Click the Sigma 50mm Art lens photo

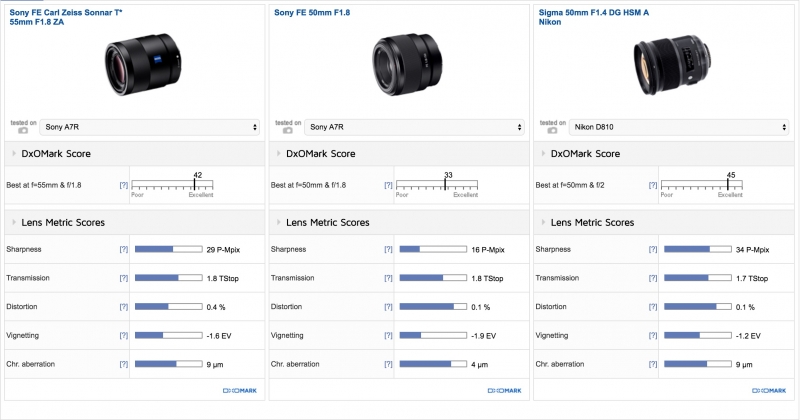pyautogui.click(x=672, y=65)
